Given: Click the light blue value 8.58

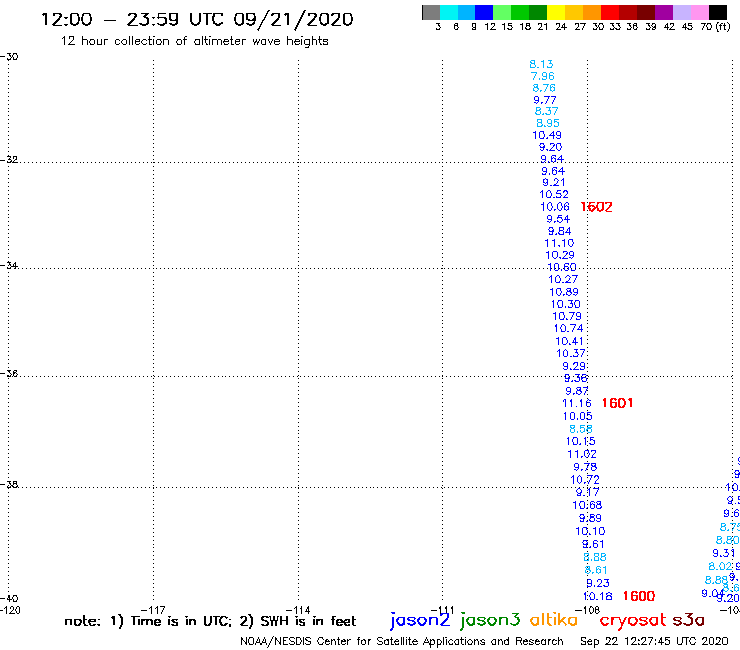Looking at the screenshot, I should 580,429.
